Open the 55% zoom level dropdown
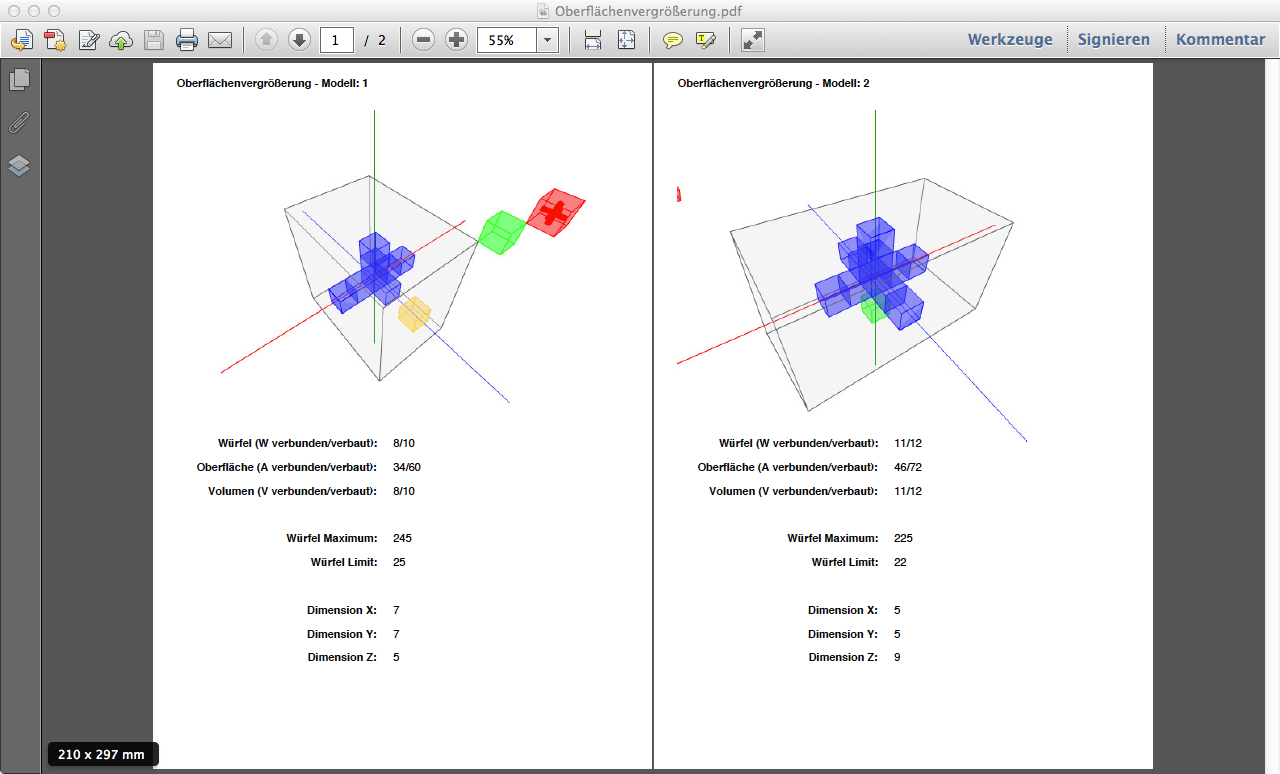 tap(548, 40)
